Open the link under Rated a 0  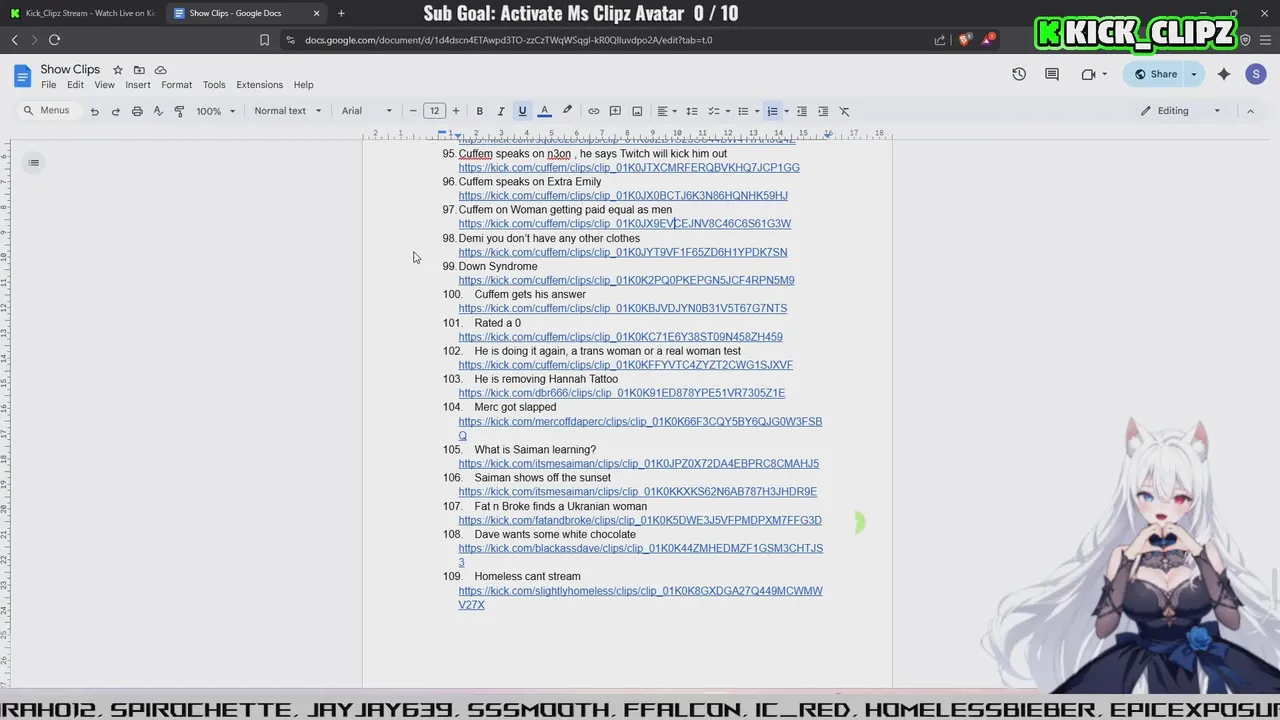point(620,337)
